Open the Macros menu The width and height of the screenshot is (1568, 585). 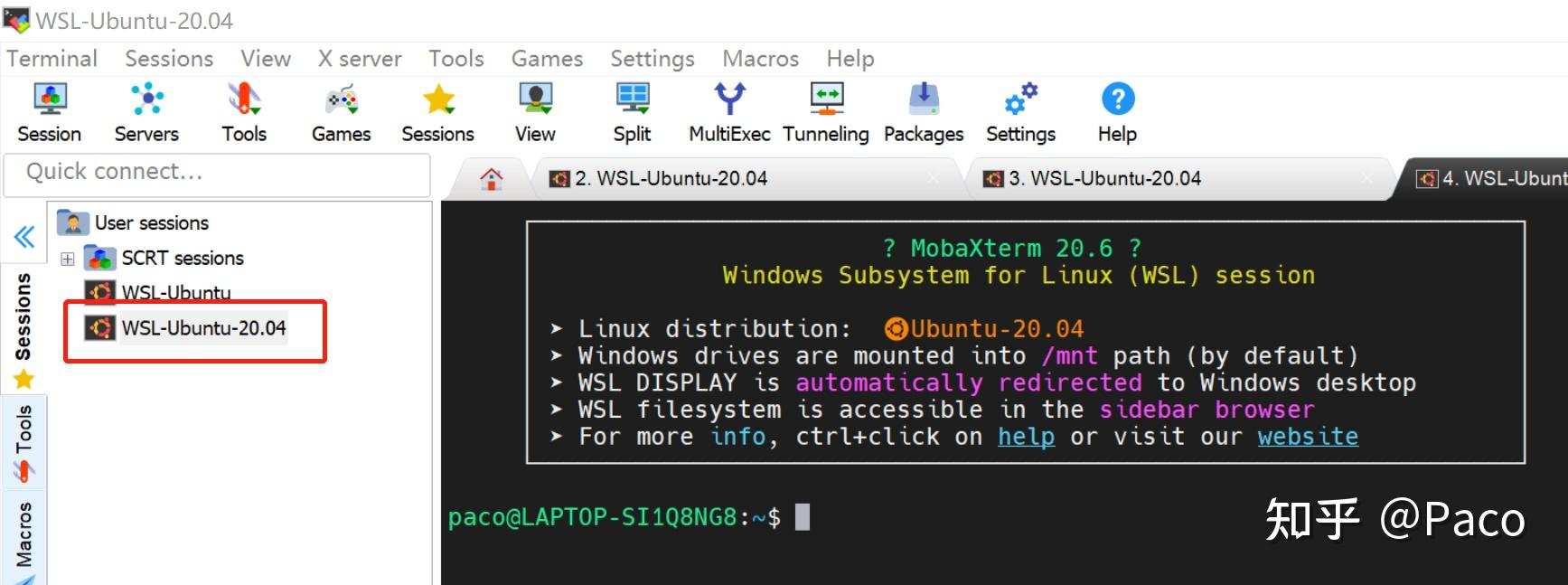click(761, 59)
